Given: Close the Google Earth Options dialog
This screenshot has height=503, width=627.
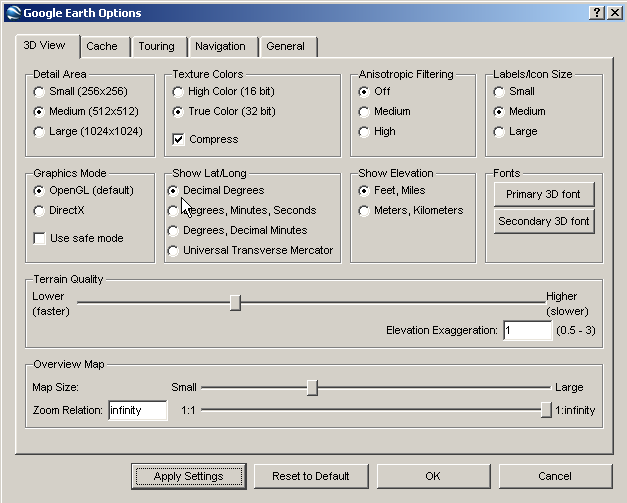Looking at the screenshot, I should click(x=615, y=13).
